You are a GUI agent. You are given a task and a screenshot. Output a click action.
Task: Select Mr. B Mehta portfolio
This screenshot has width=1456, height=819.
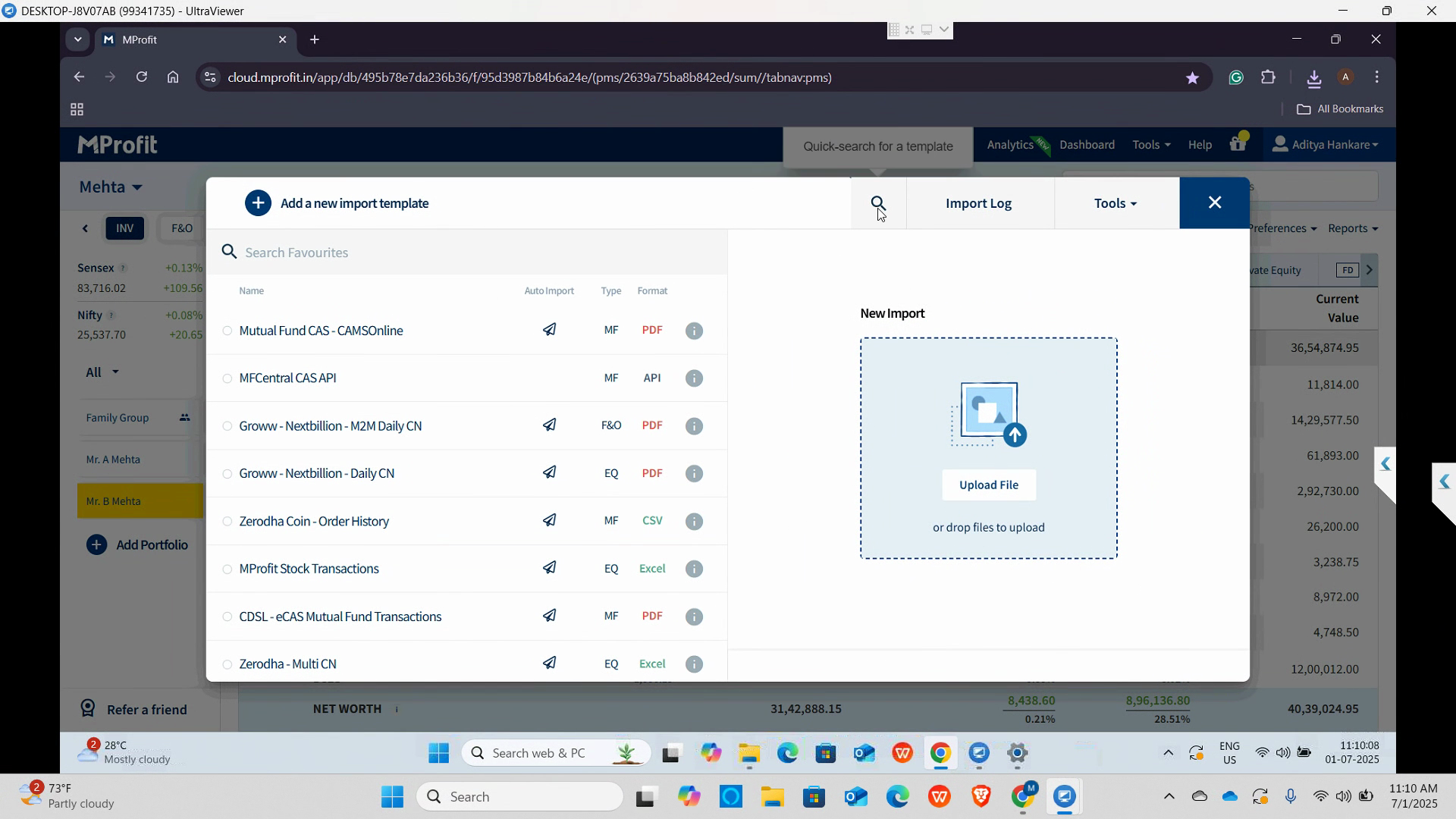click(x=140, y=501)
